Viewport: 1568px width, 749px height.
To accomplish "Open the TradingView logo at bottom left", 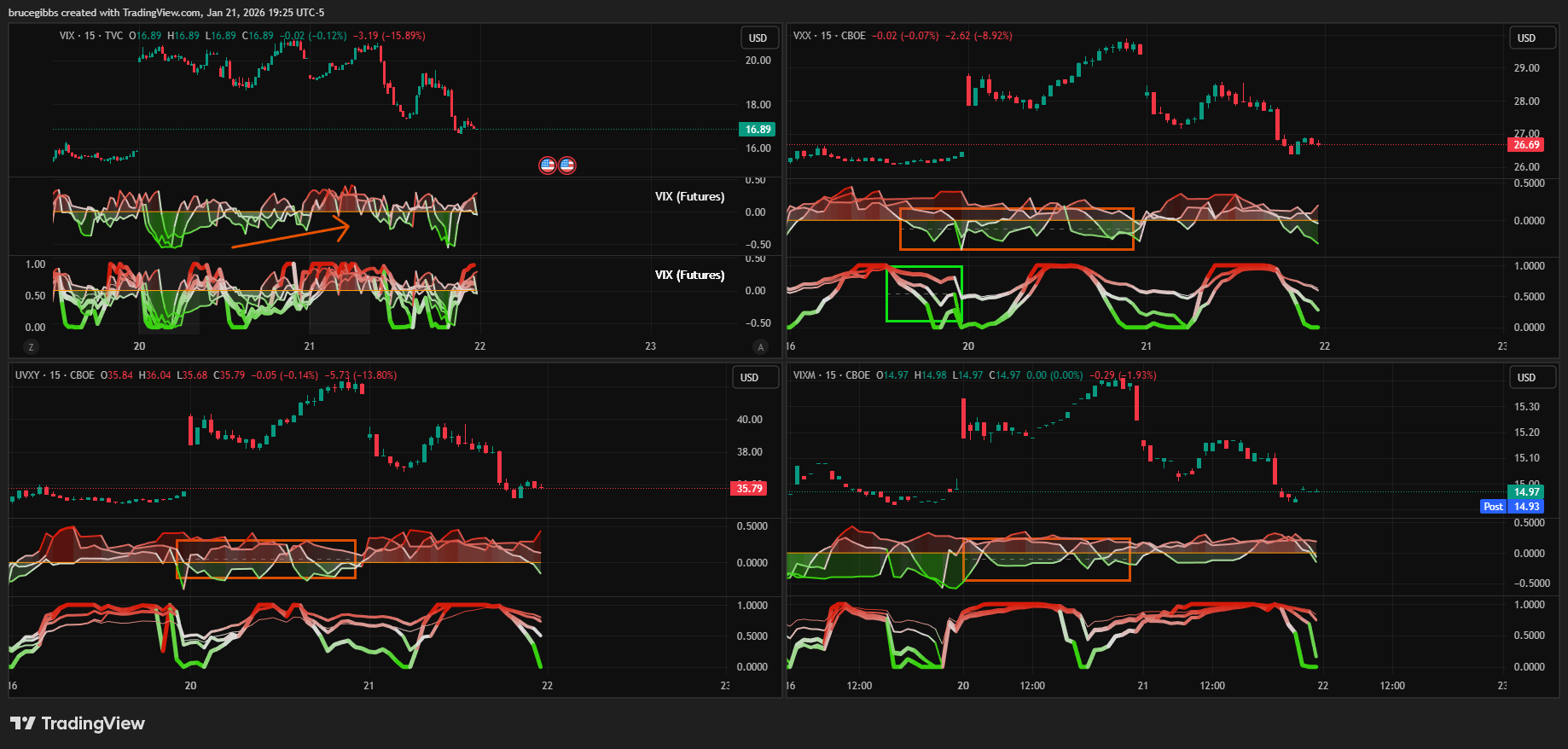I will coord(78,723).
